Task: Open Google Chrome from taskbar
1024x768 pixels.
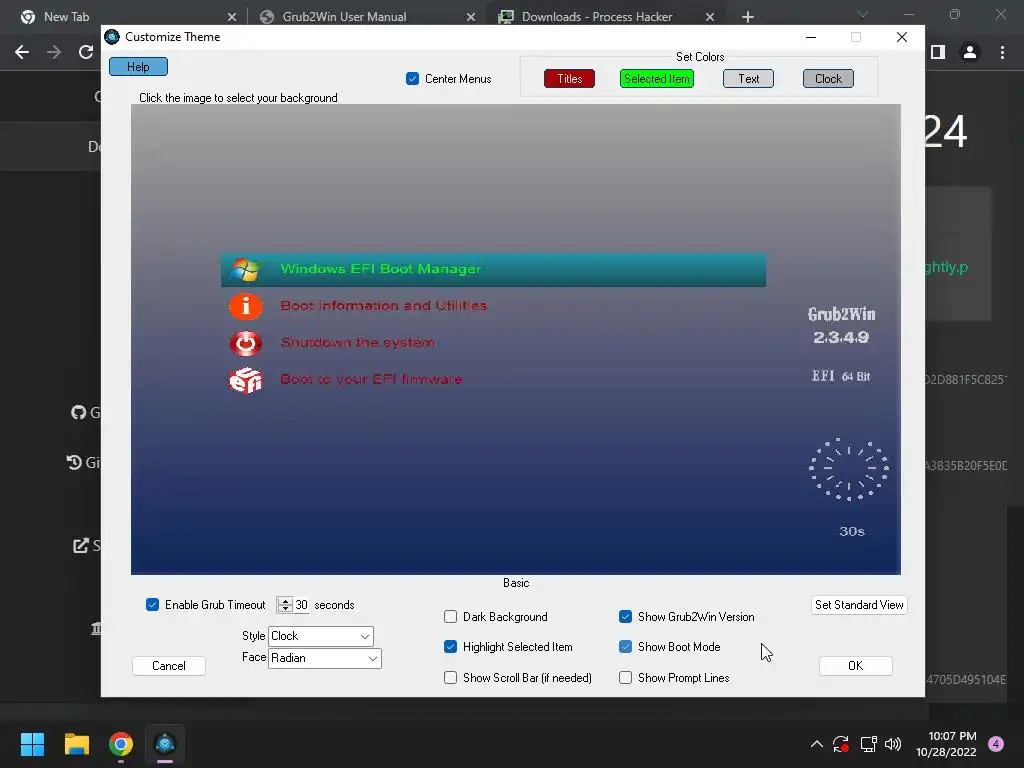Action: click(121, 744)
